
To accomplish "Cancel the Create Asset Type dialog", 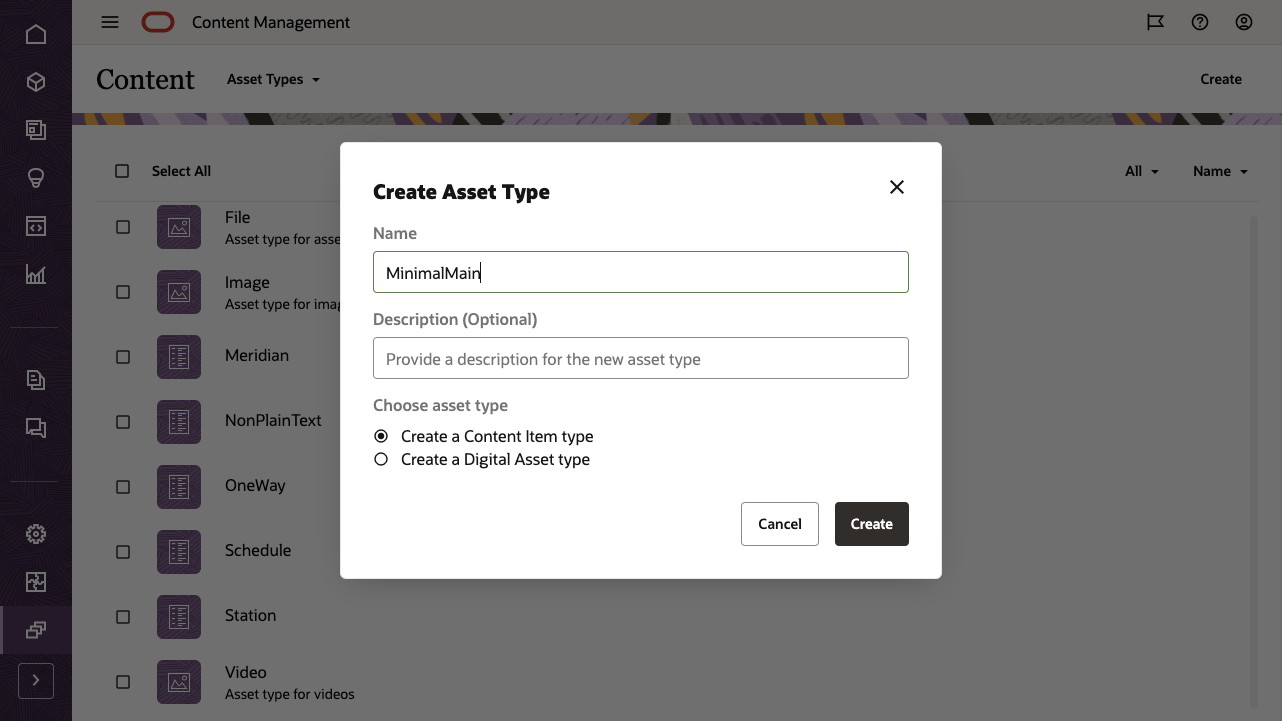I will coord(779,523).
